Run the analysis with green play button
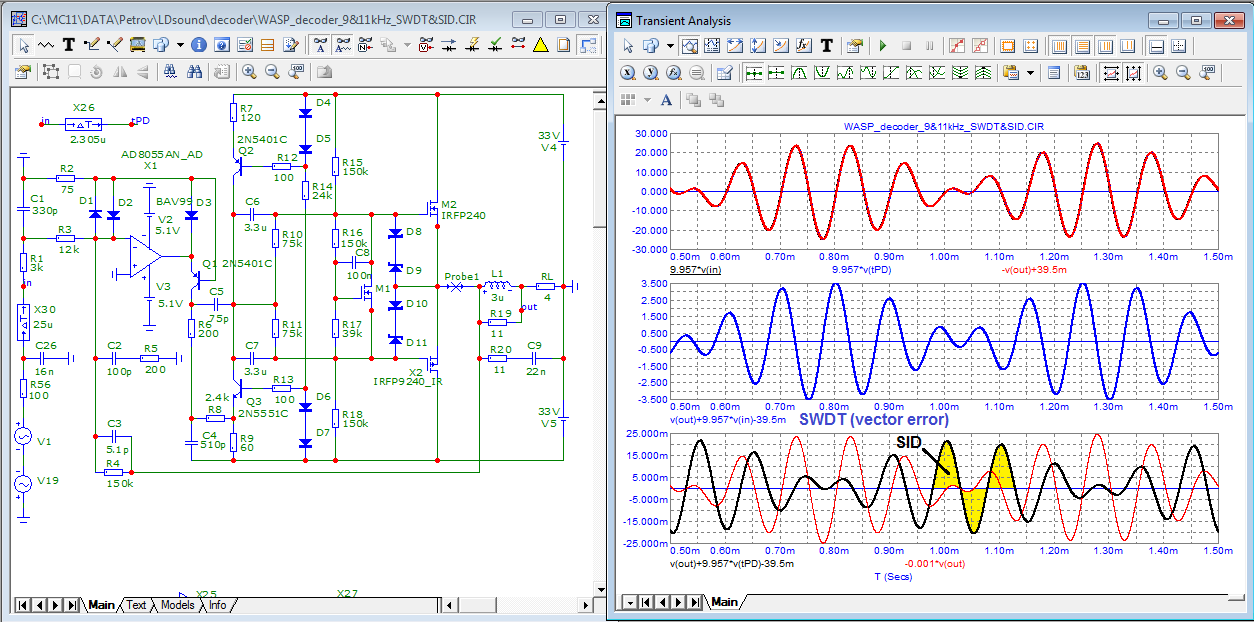 [882, 46]
